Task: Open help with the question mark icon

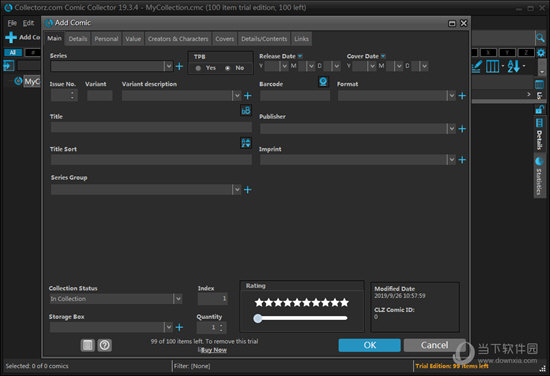Action: coord(105,345)
